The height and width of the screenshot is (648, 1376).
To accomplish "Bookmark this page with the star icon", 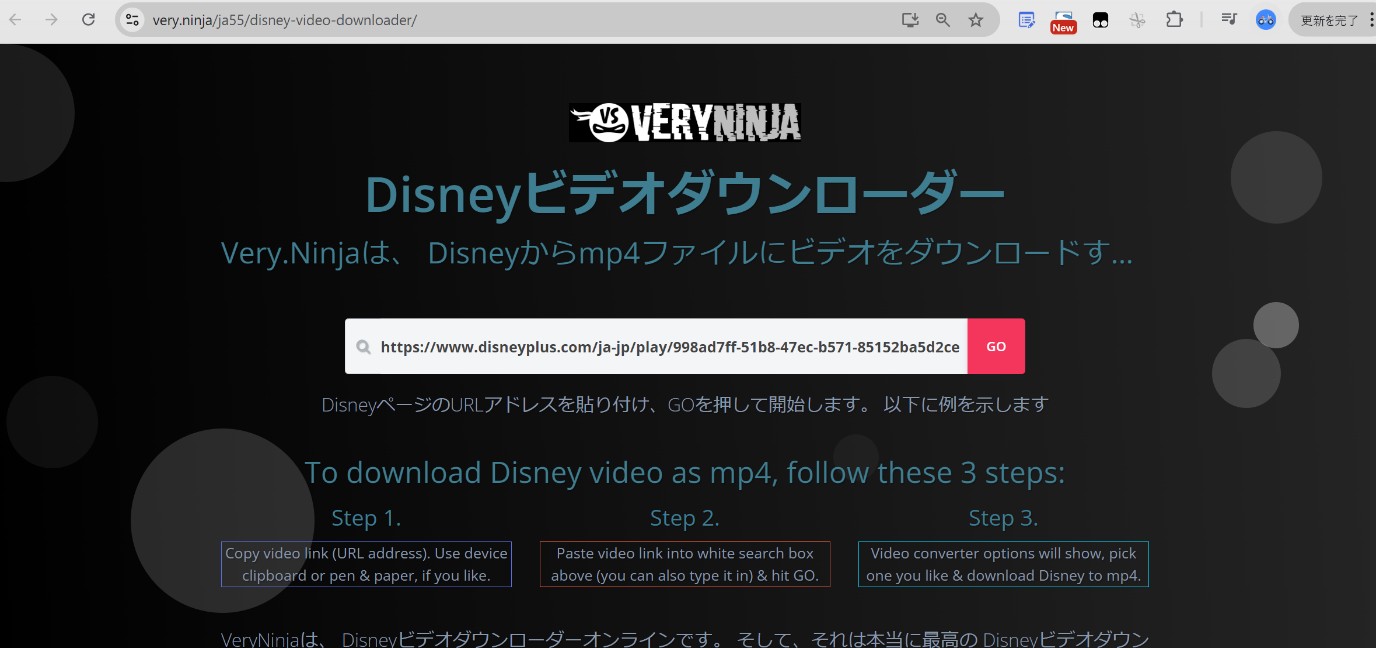I will click(x=975, y=20).
